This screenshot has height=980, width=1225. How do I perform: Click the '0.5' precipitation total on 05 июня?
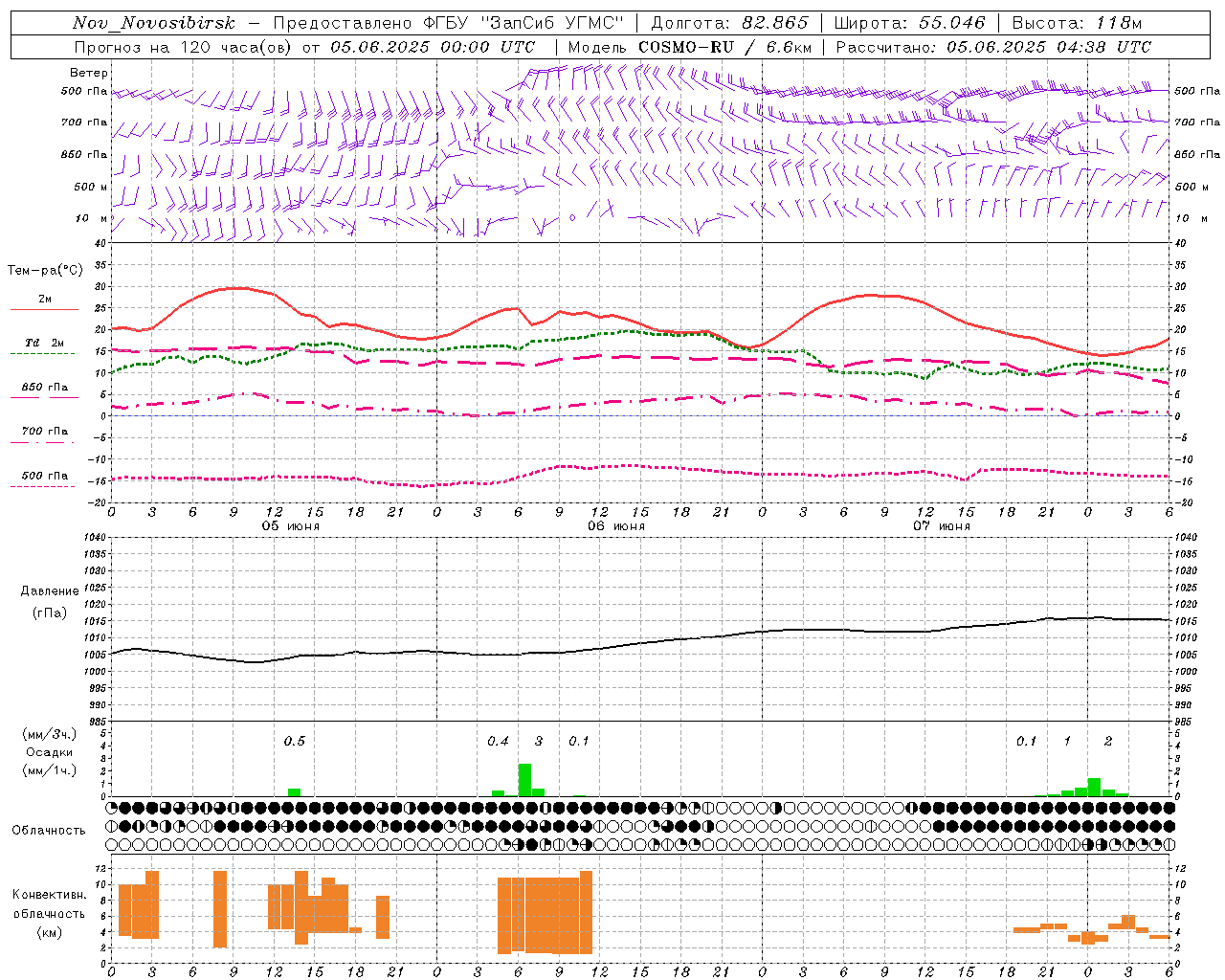[x=294, y=741]
